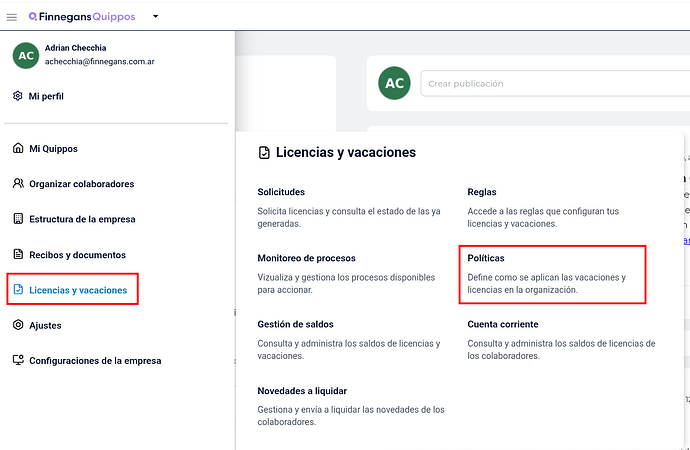Go to Monitoreo de procesos
The image size is (690, 450).
(306, 258)
